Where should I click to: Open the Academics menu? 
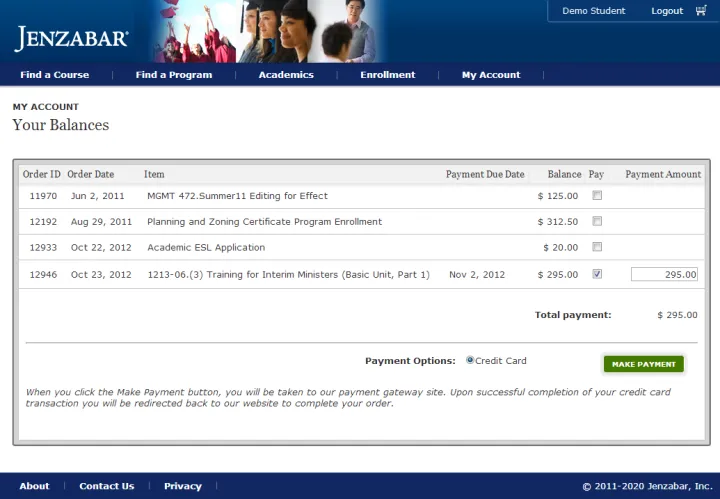286,75
